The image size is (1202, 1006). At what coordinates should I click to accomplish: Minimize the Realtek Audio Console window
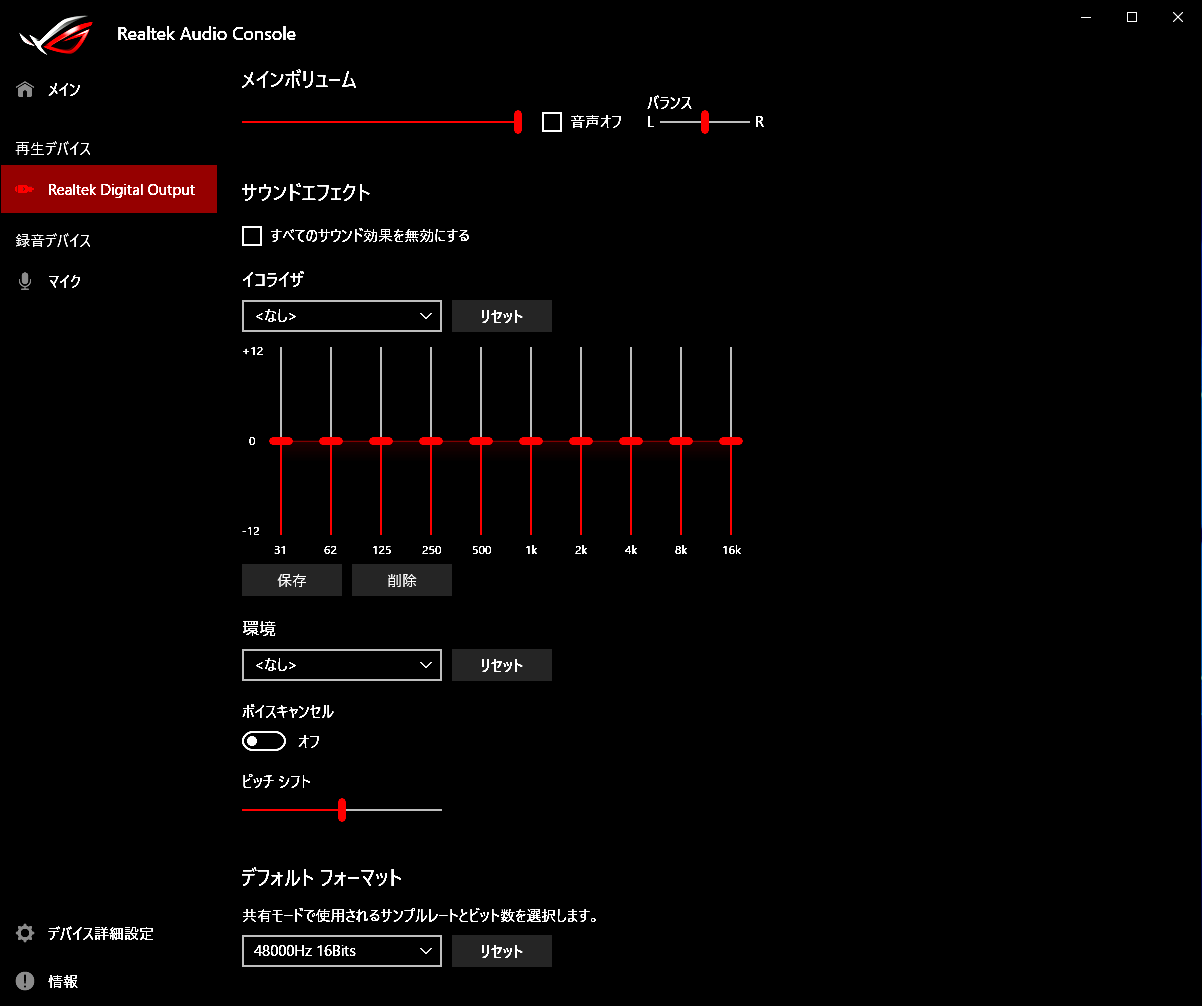1086,16
